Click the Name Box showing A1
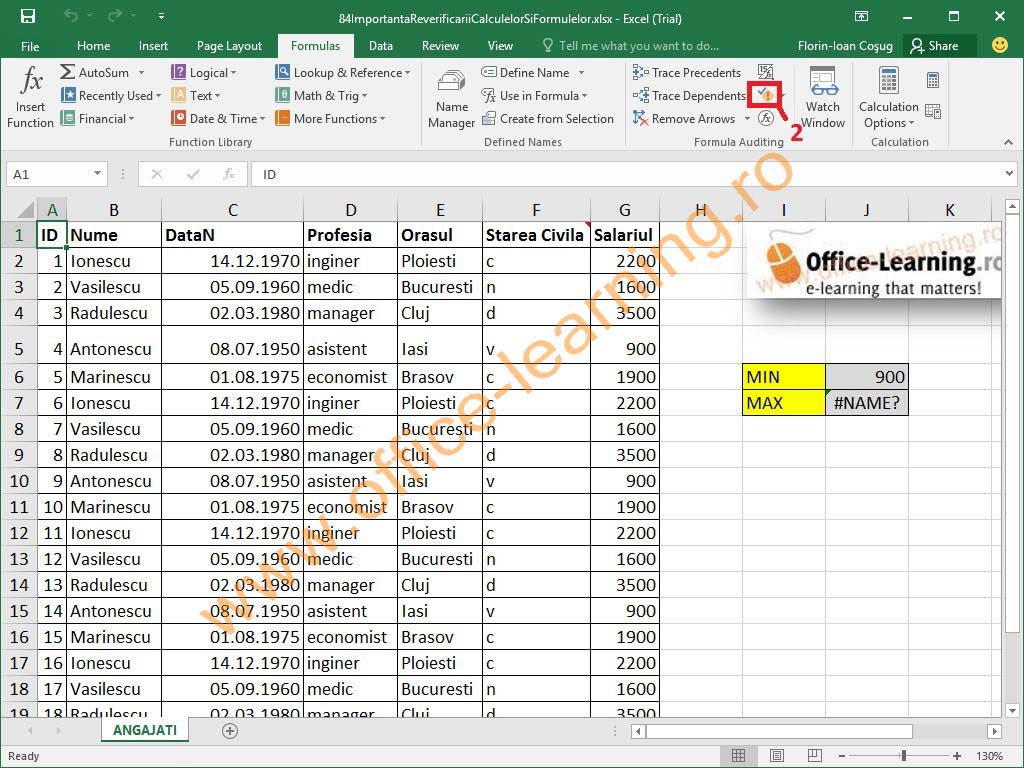 click(x=48, y=174)
